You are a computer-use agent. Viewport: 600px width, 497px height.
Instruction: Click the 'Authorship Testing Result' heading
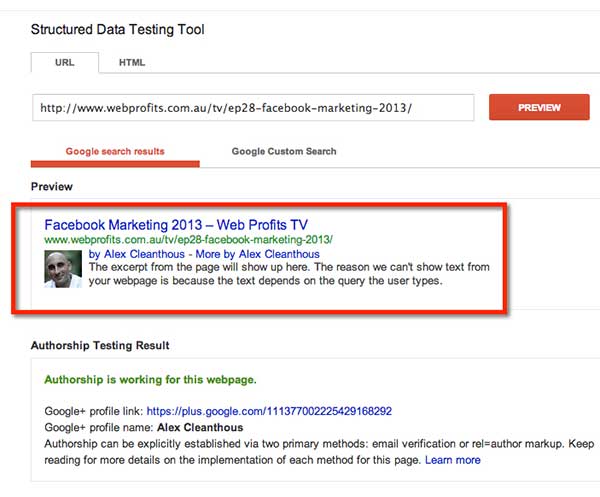click(100, 345)
